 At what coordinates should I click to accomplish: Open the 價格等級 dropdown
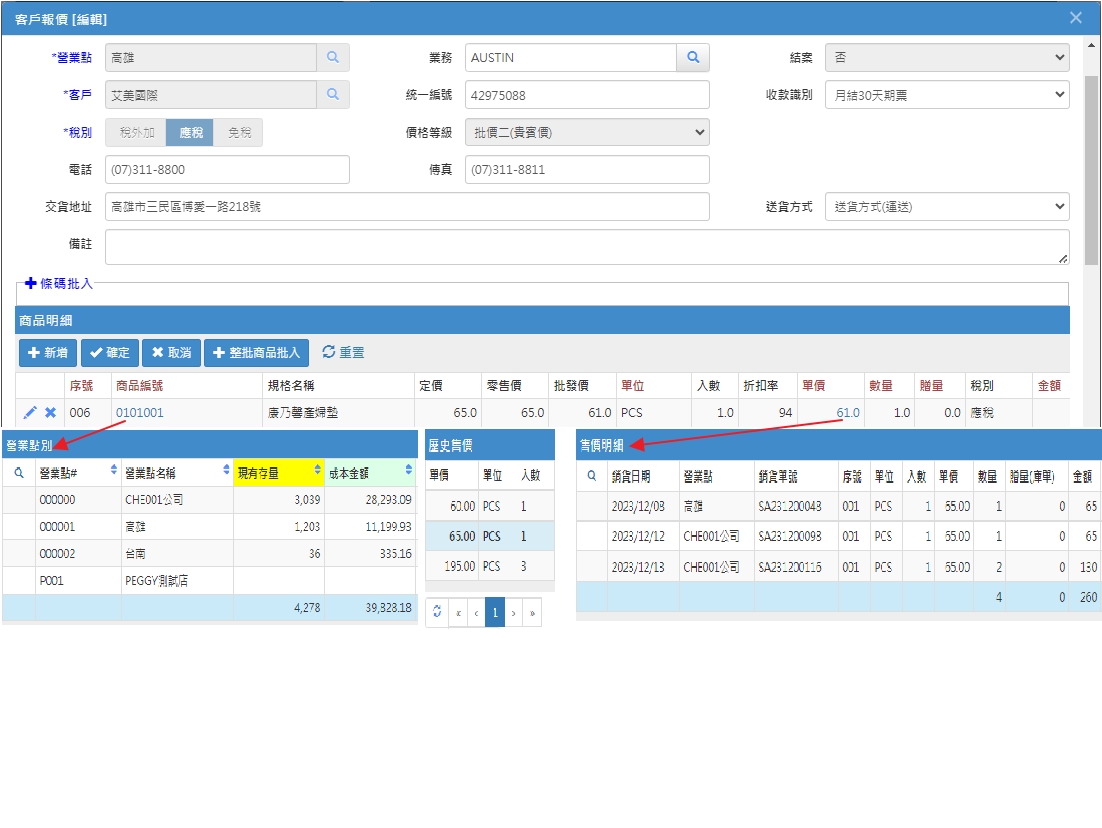pos(587,132)
